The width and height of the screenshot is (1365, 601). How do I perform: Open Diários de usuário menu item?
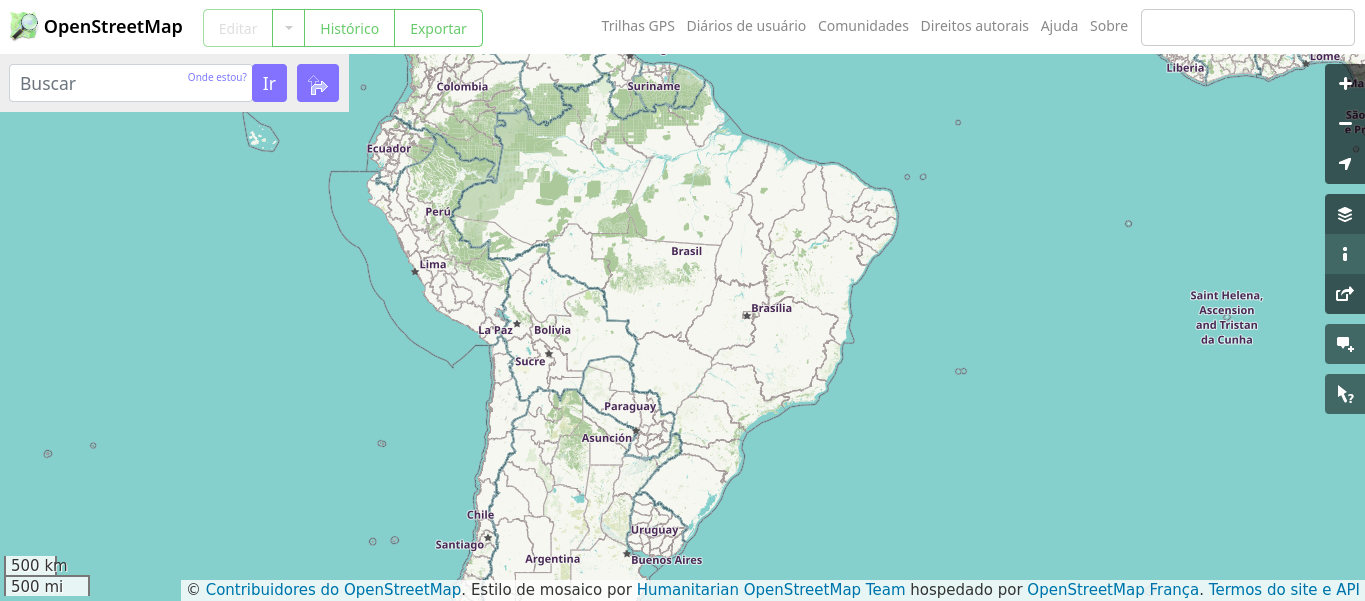point(746,26)
